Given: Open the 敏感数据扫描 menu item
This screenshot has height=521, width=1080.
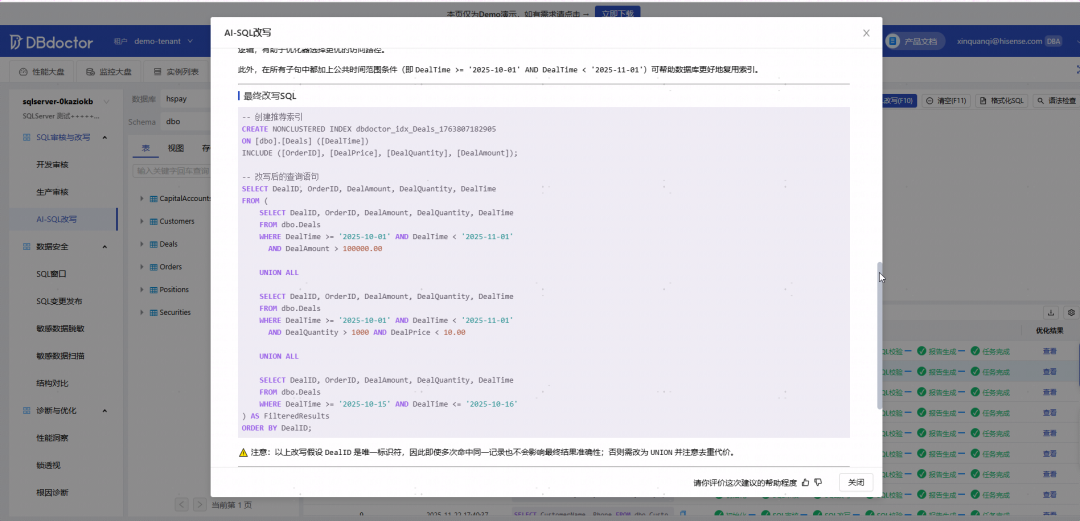Looking at the screenshot, I should coord(61,356).
